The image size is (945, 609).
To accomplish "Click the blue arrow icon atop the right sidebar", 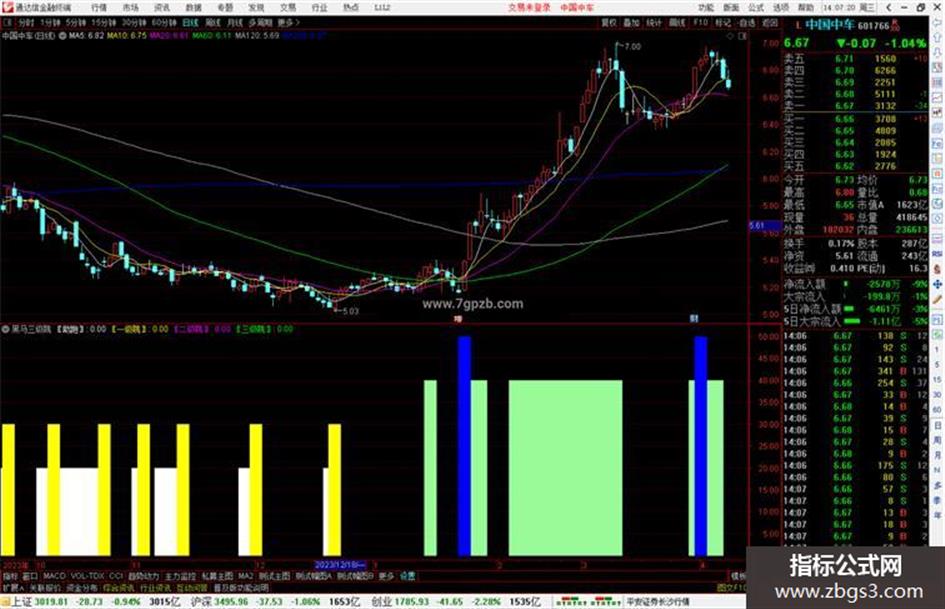I will coord(937,22).
